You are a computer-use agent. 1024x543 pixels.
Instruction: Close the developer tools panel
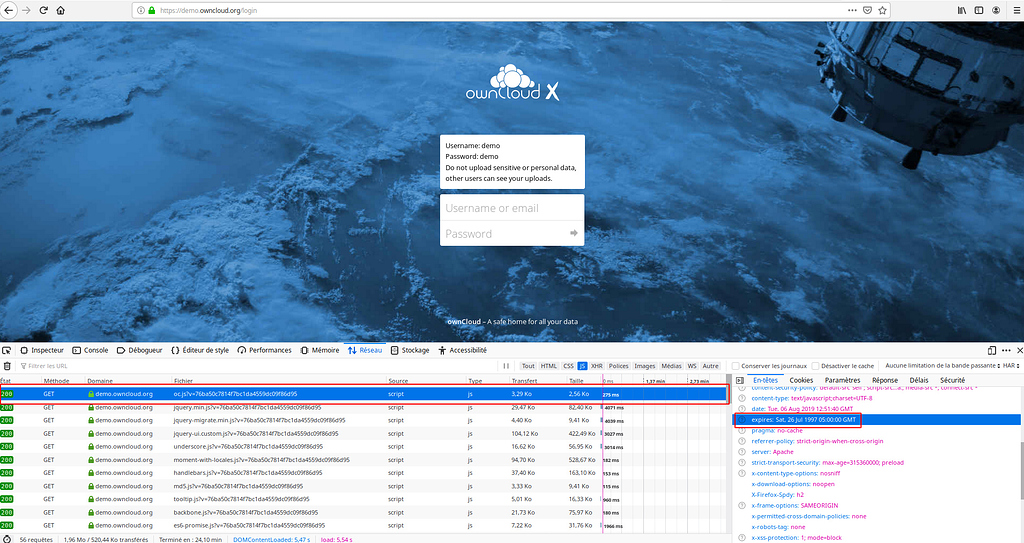(x=1019, y=350)
